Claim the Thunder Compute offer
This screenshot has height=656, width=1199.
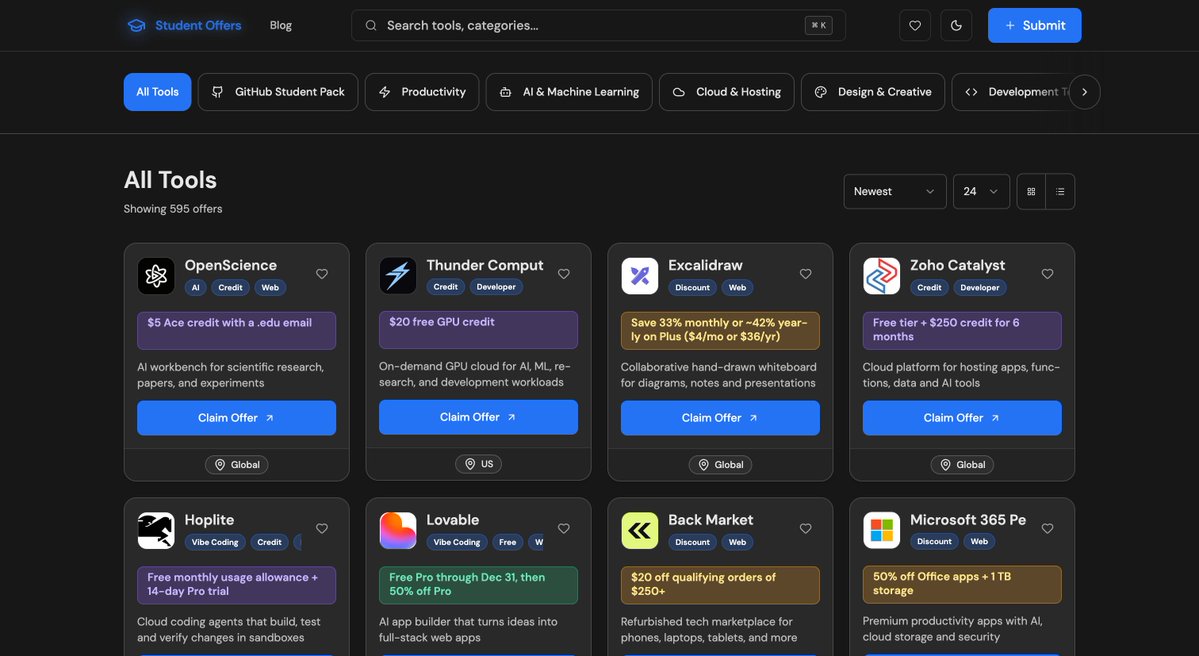(479, 417)
